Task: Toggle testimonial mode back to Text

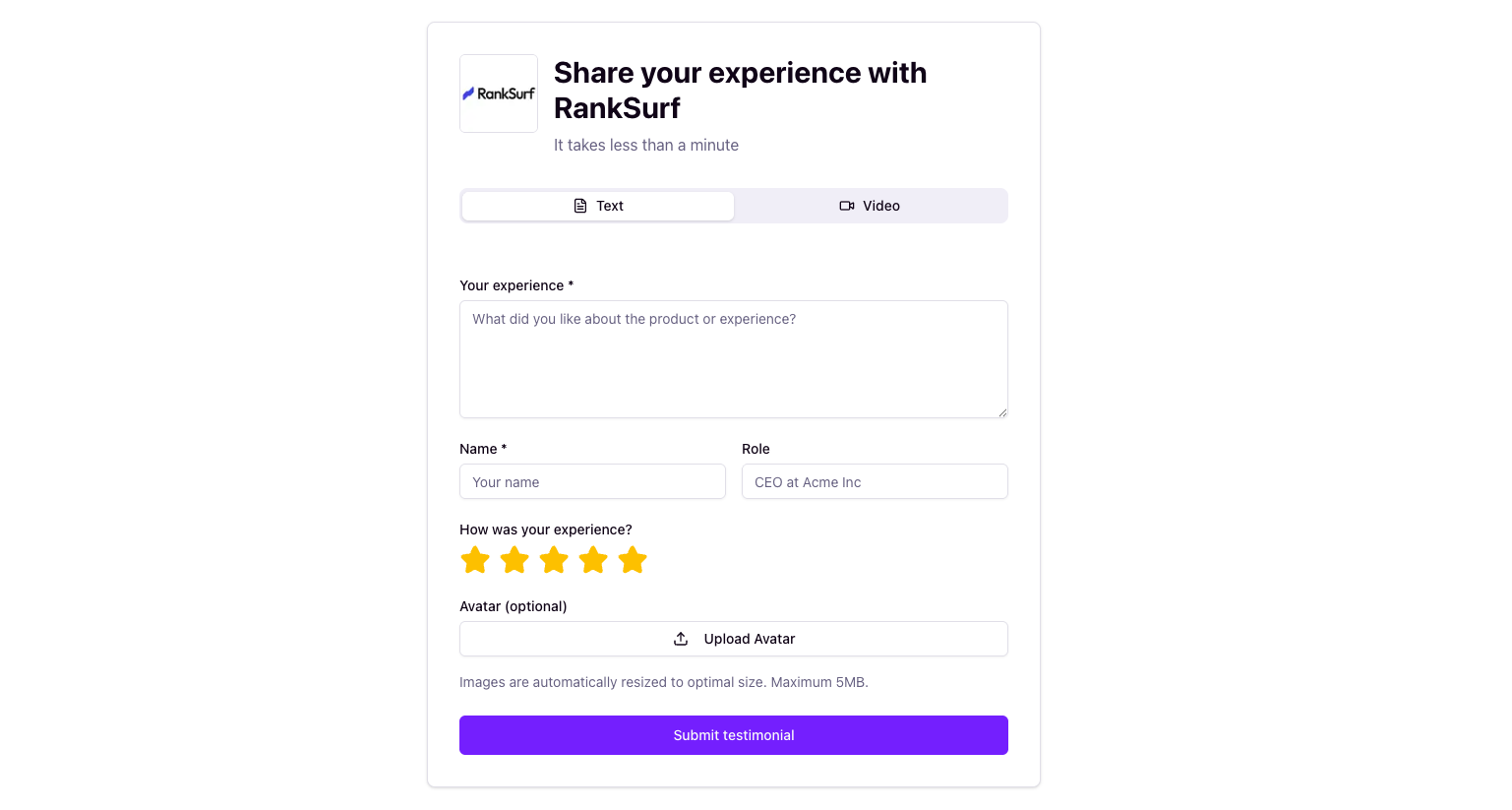Action: point(597,206)
